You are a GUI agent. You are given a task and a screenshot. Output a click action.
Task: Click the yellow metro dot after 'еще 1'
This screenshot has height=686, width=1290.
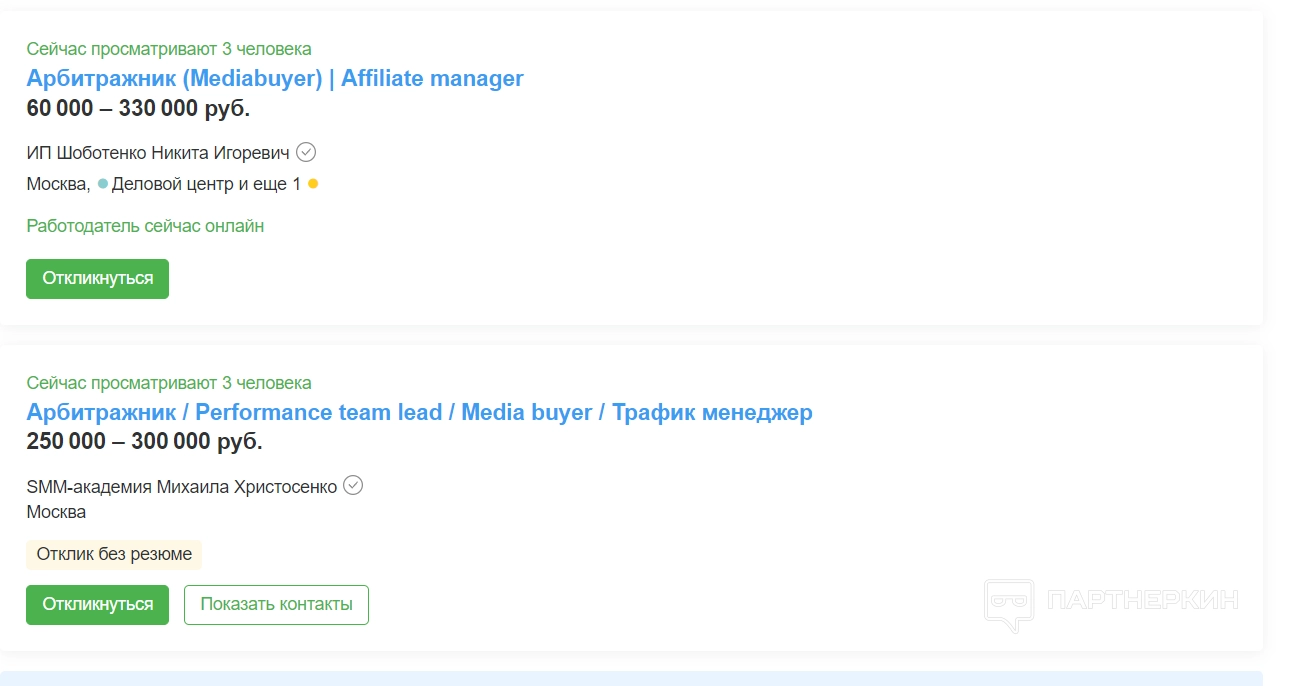point(313,184)
